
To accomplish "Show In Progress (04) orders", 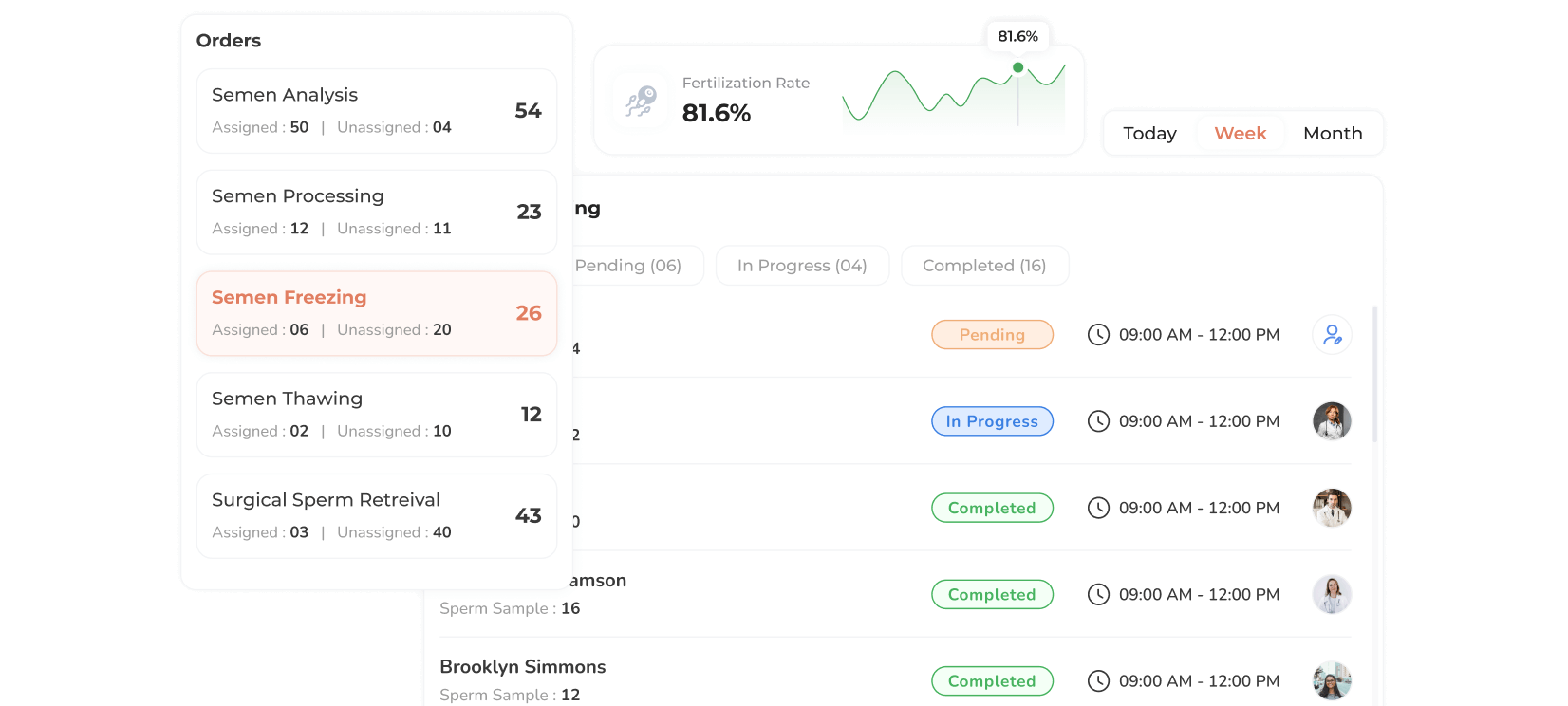I will click(802, 266).
